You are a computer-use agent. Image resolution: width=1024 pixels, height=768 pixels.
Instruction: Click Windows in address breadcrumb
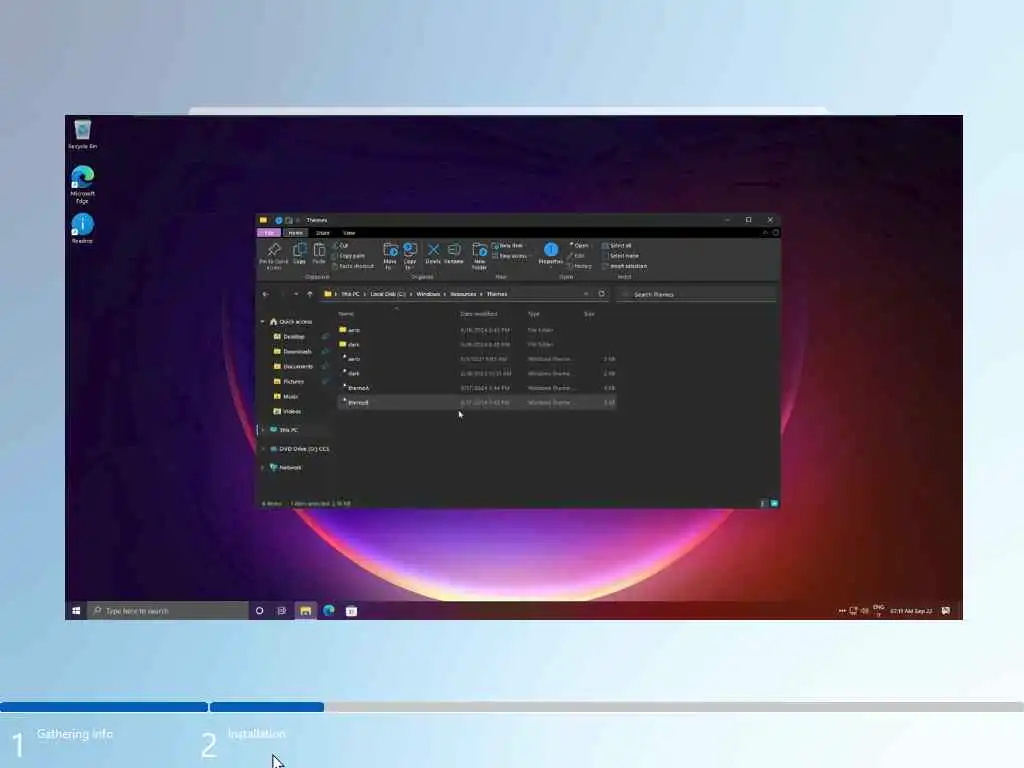[x=428, y=294]
